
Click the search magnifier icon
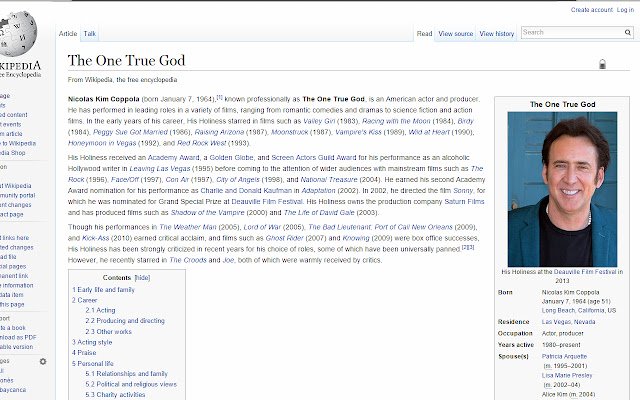click(627, 32)
